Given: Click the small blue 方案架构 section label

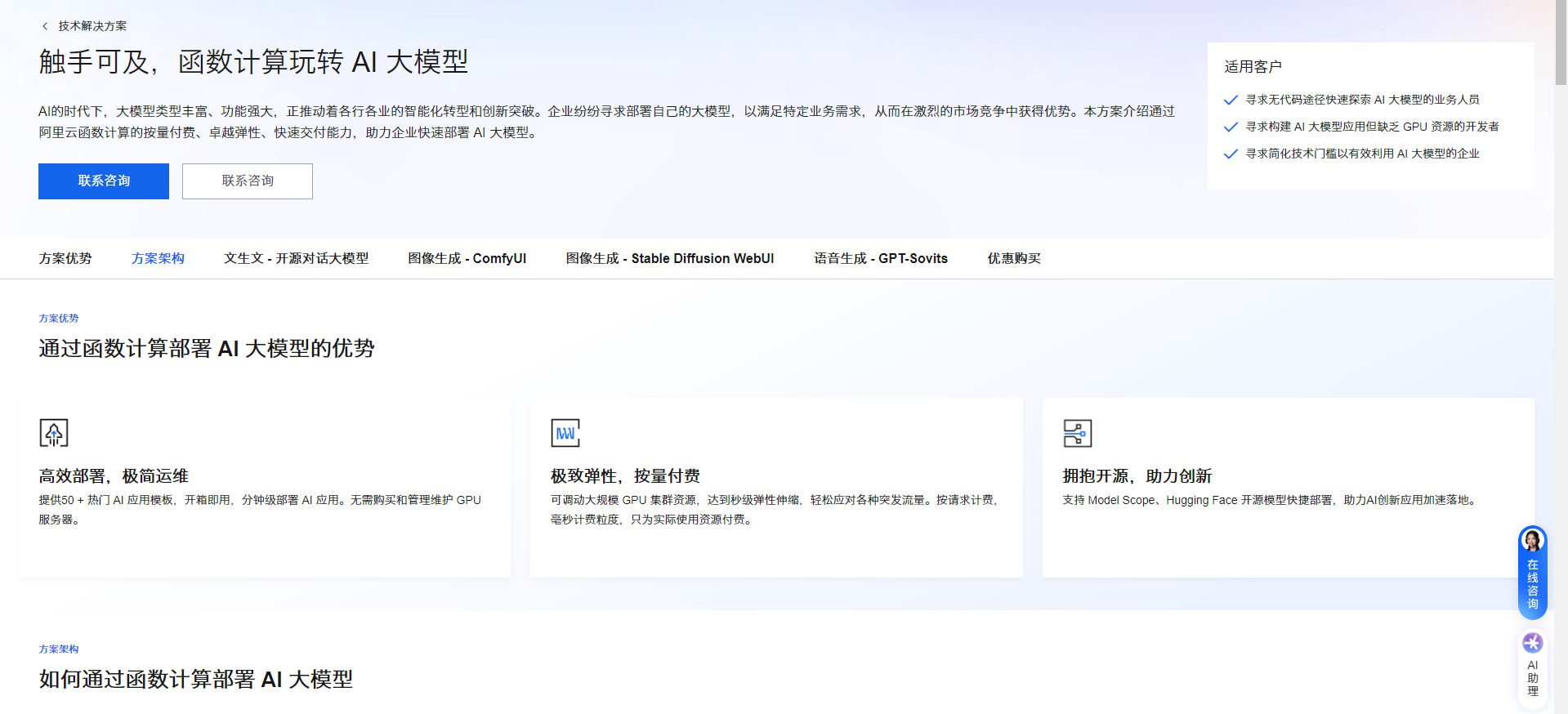Looking at the screenshot, I should [59, 649].
